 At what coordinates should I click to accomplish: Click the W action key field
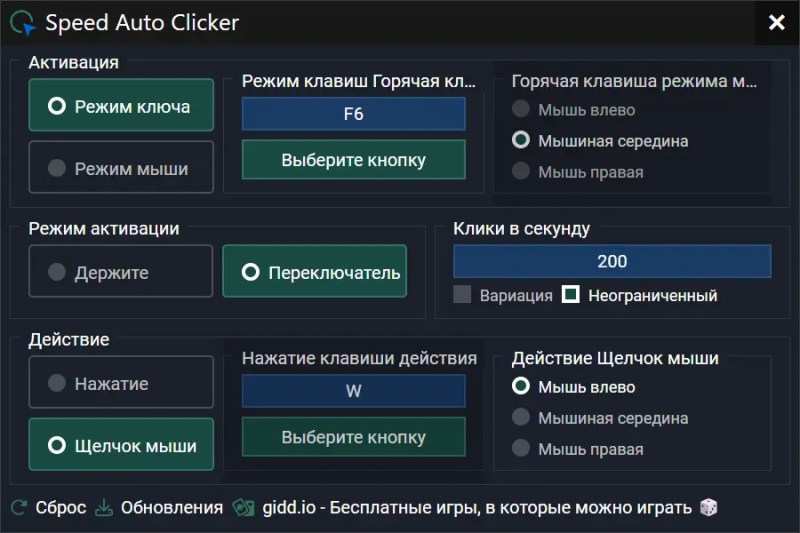[354, 391]
